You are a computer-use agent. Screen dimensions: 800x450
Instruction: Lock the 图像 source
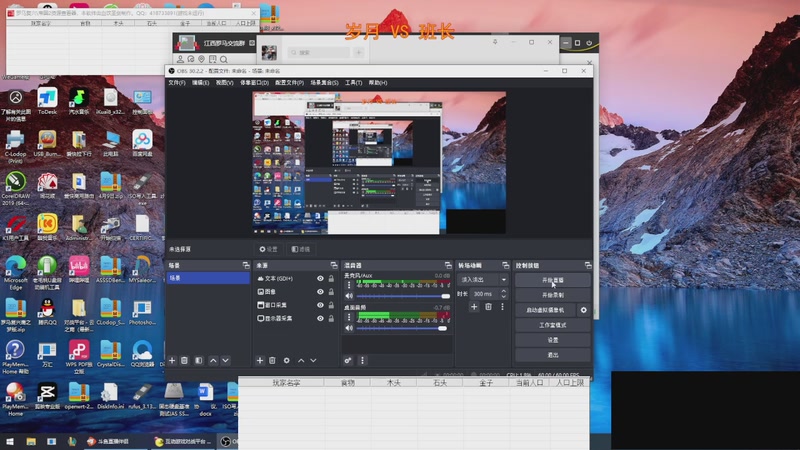332,292
